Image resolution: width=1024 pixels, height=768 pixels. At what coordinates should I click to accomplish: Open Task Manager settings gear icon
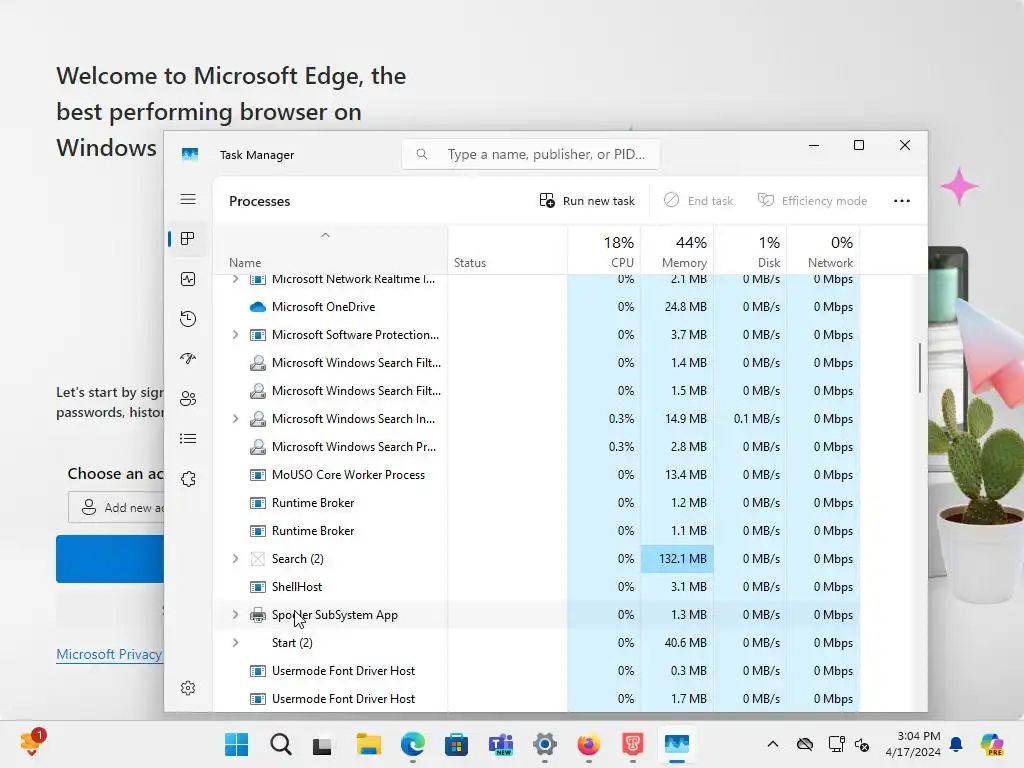pos(188,688)
